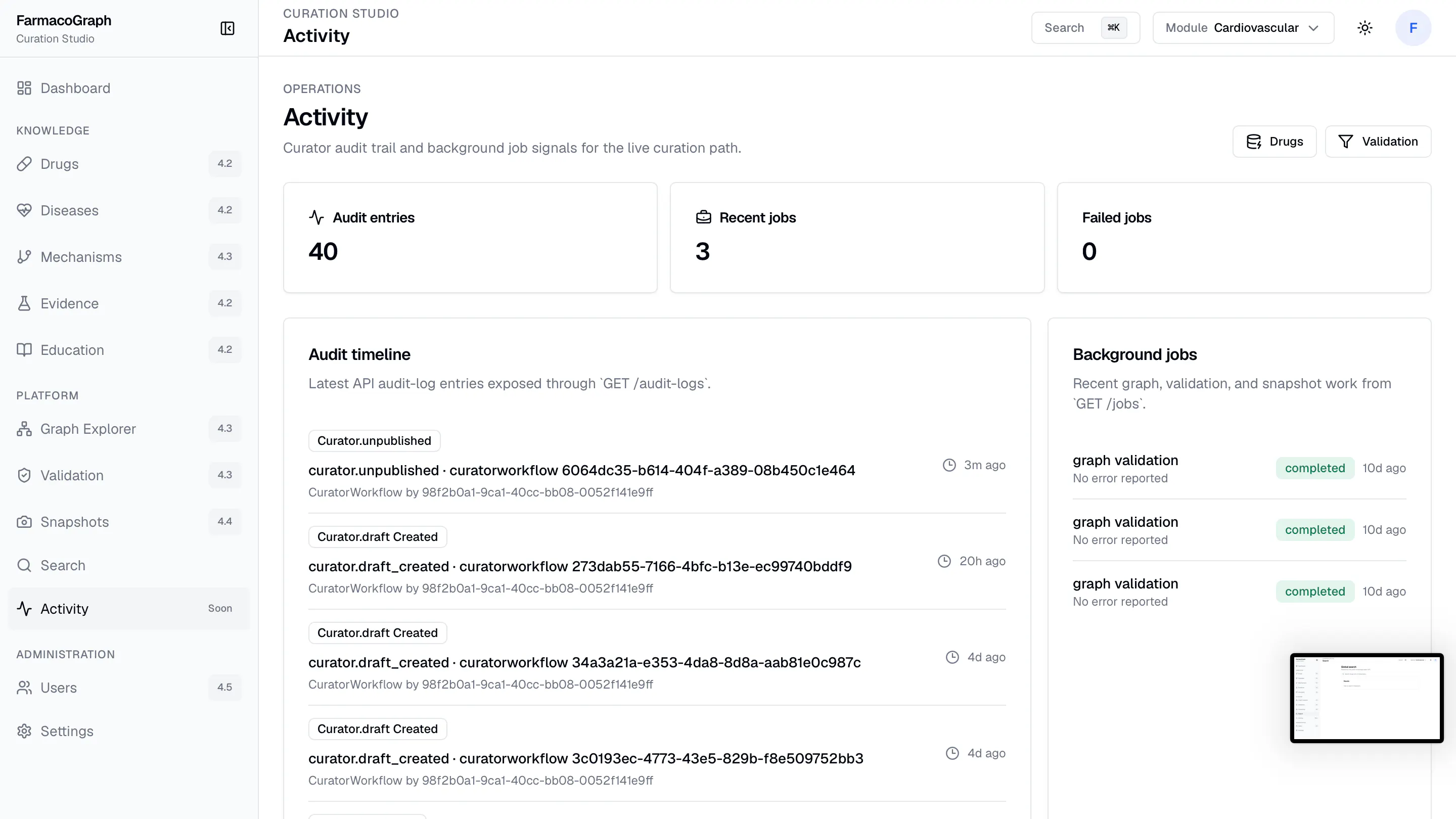This screenshot has width=1456, height=819.
Task: Click the Users people icon
Action: [x=24, y=688]
